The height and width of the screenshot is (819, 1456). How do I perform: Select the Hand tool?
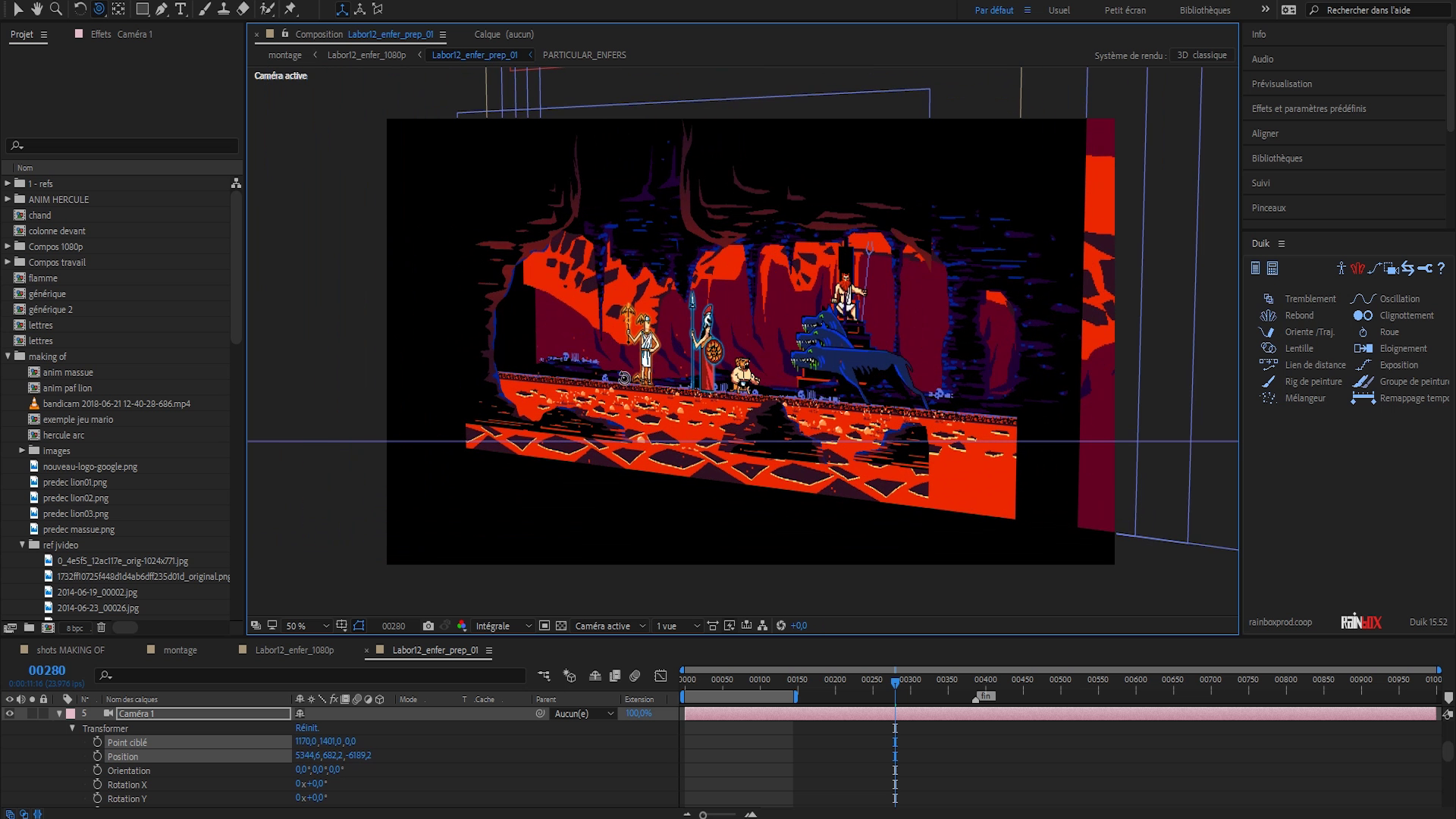pos(36,9)
